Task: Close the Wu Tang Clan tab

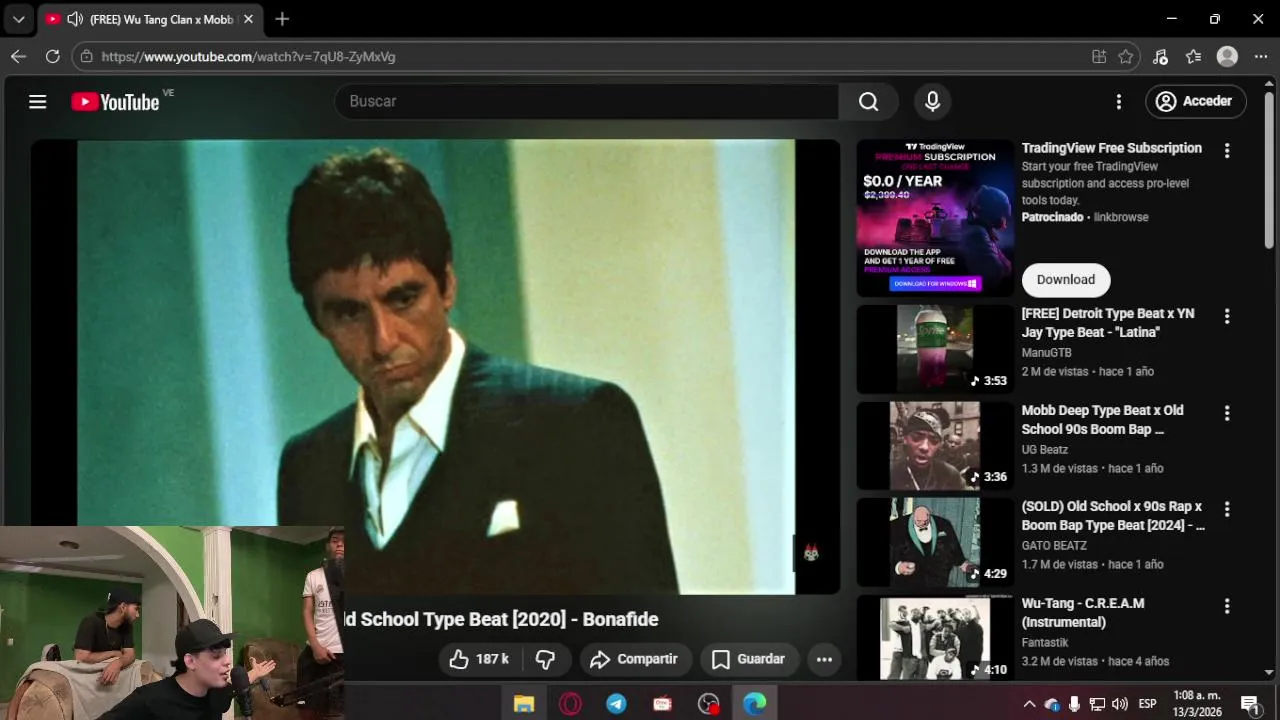Action: [248, 19]
